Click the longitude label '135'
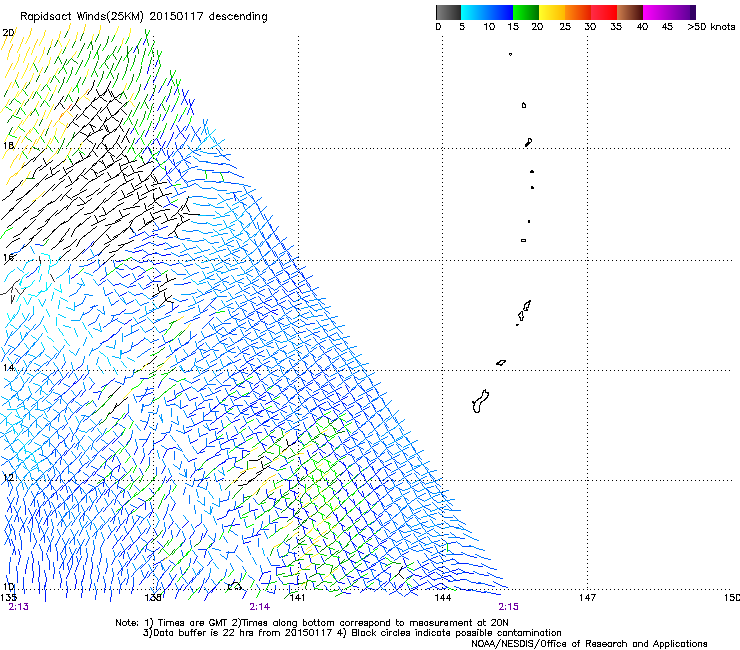740x650 pixels. 8,597
